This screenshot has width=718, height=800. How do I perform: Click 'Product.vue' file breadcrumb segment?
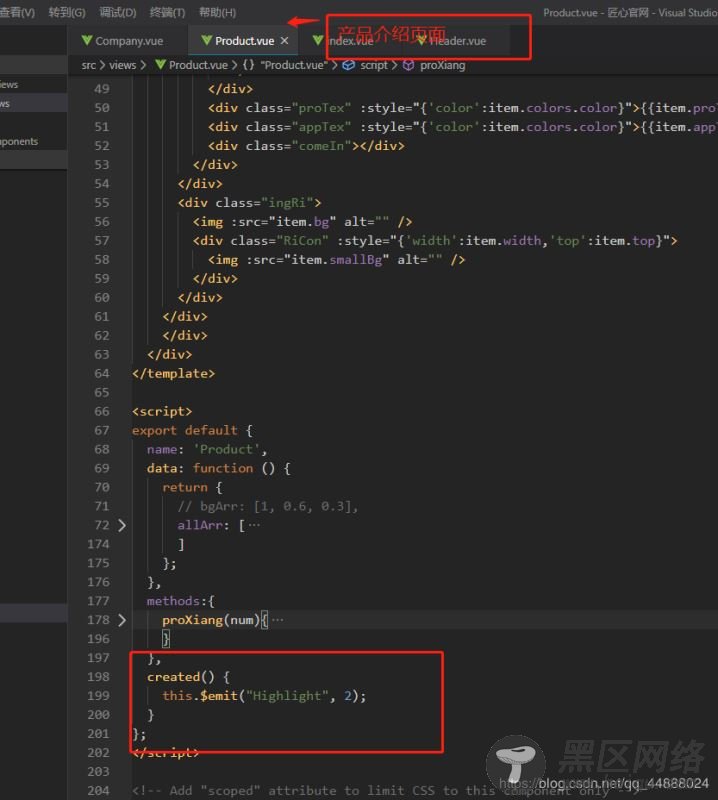198,65
